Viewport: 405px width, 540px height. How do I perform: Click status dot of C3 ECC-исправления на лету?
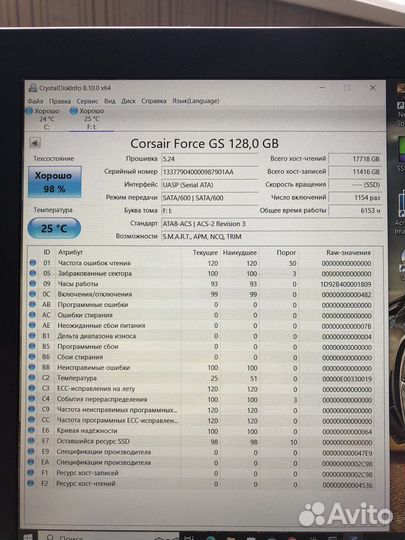[32, 388]
